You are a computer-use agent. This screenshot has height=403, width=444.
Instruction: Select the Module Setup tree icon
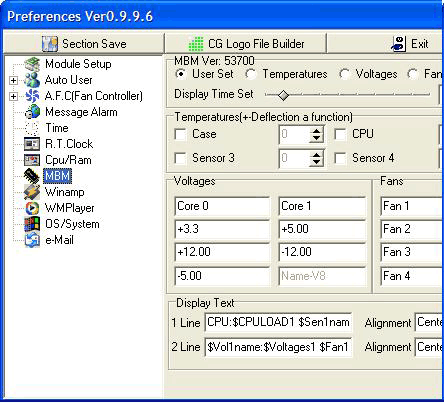32,64
